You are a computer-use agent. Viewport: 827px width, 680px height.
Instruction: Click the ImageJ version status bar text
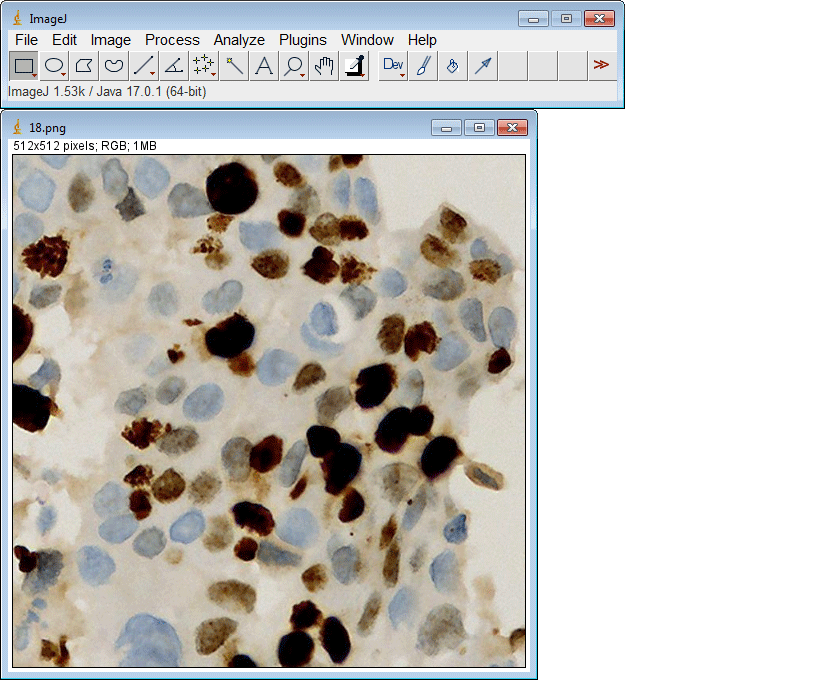click(x=107, y=92)
